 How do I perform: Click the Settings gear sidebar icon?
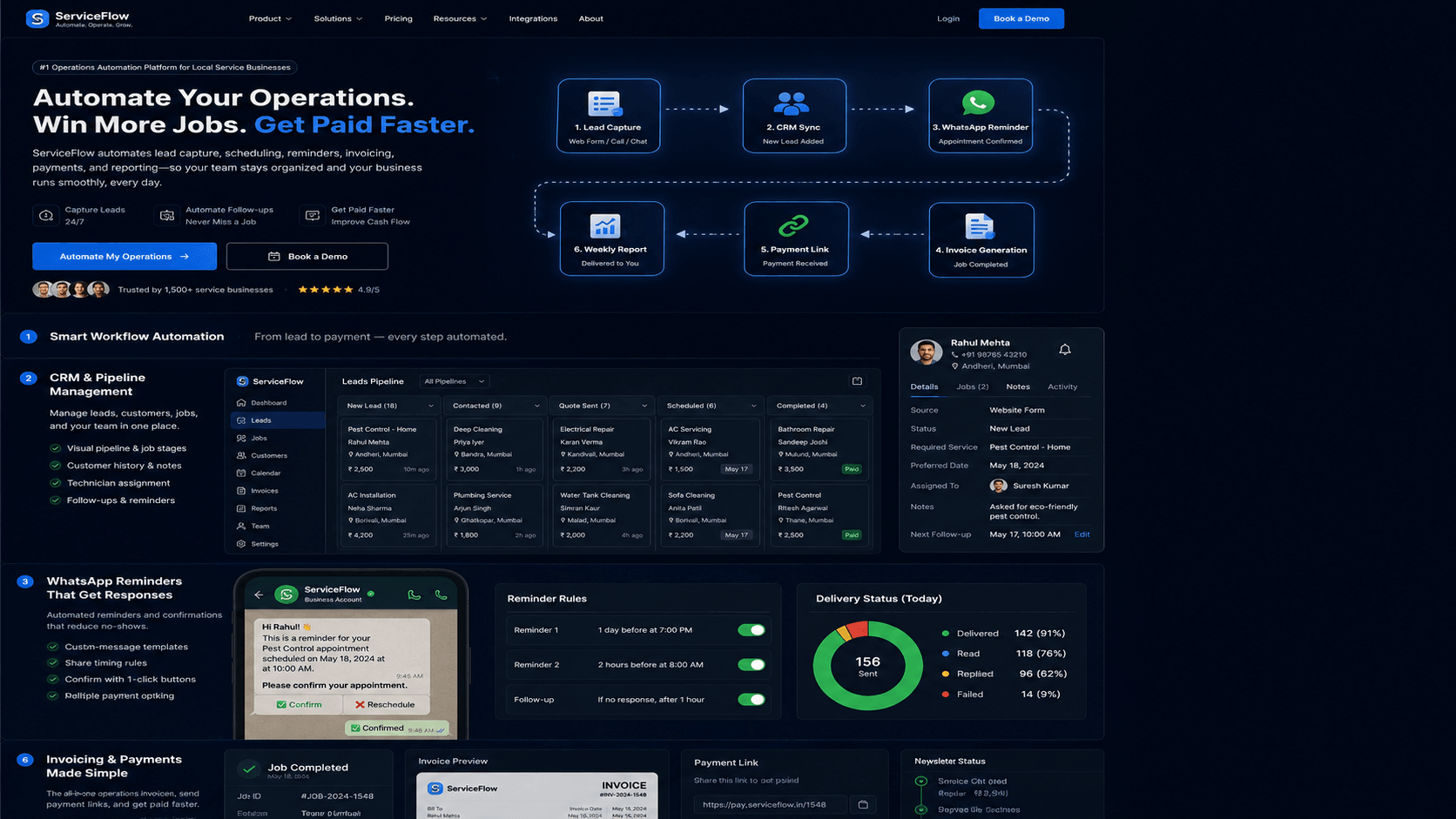pyautogui.click(x=241, y=544)
